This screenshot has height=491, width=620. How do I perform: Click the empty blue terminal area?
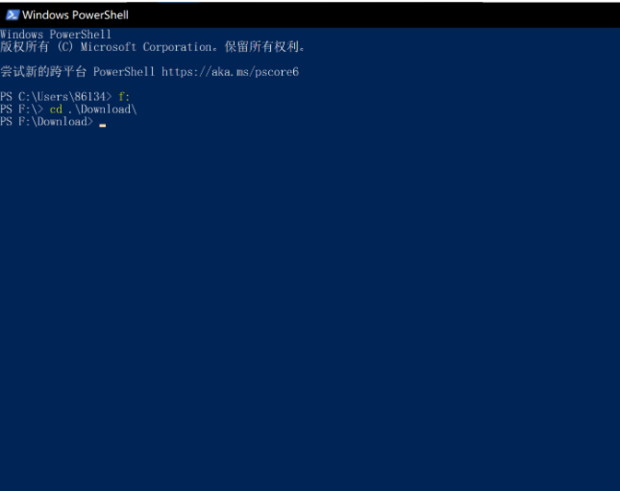tap(310, 296)
